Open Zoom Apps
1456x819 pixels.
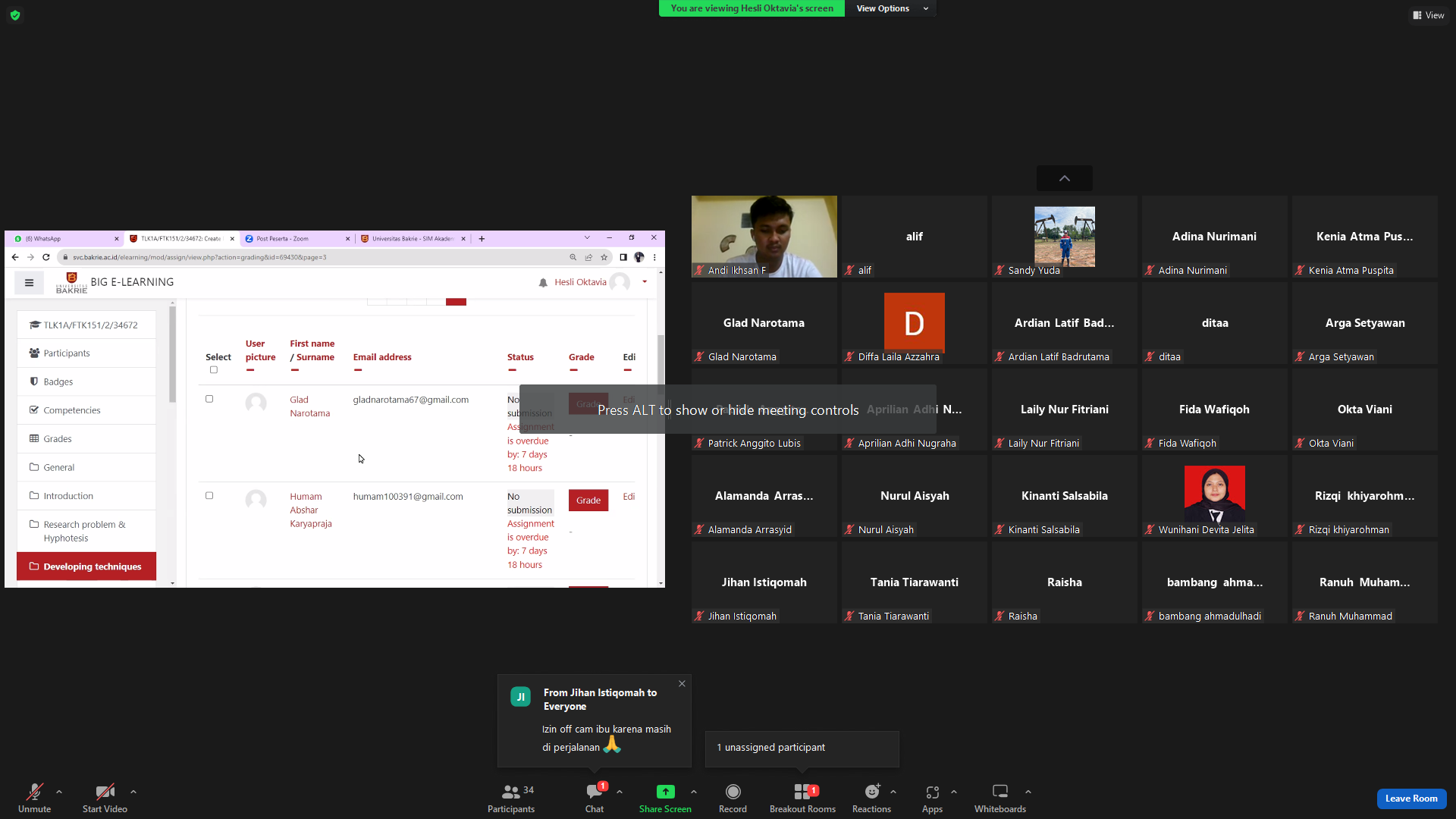point(932,798)
